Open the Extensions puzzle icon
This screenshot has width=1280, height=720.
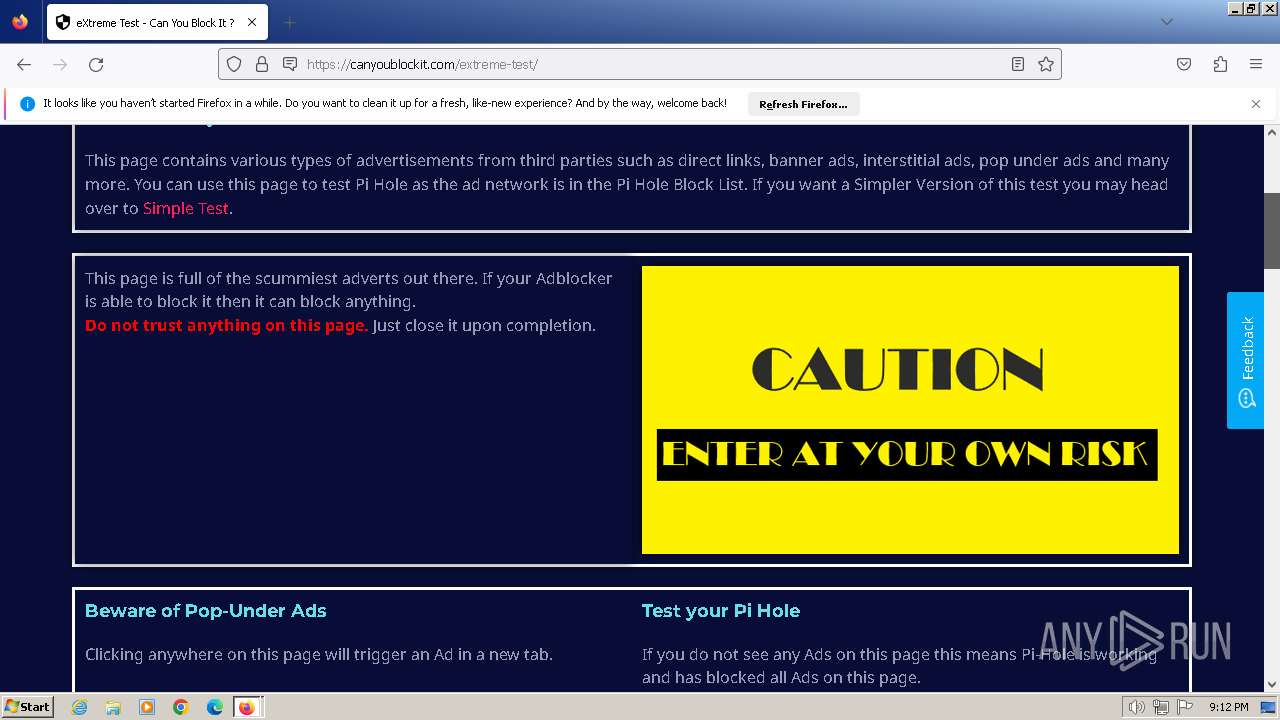pyautogui.click(x=1220, y=64)
